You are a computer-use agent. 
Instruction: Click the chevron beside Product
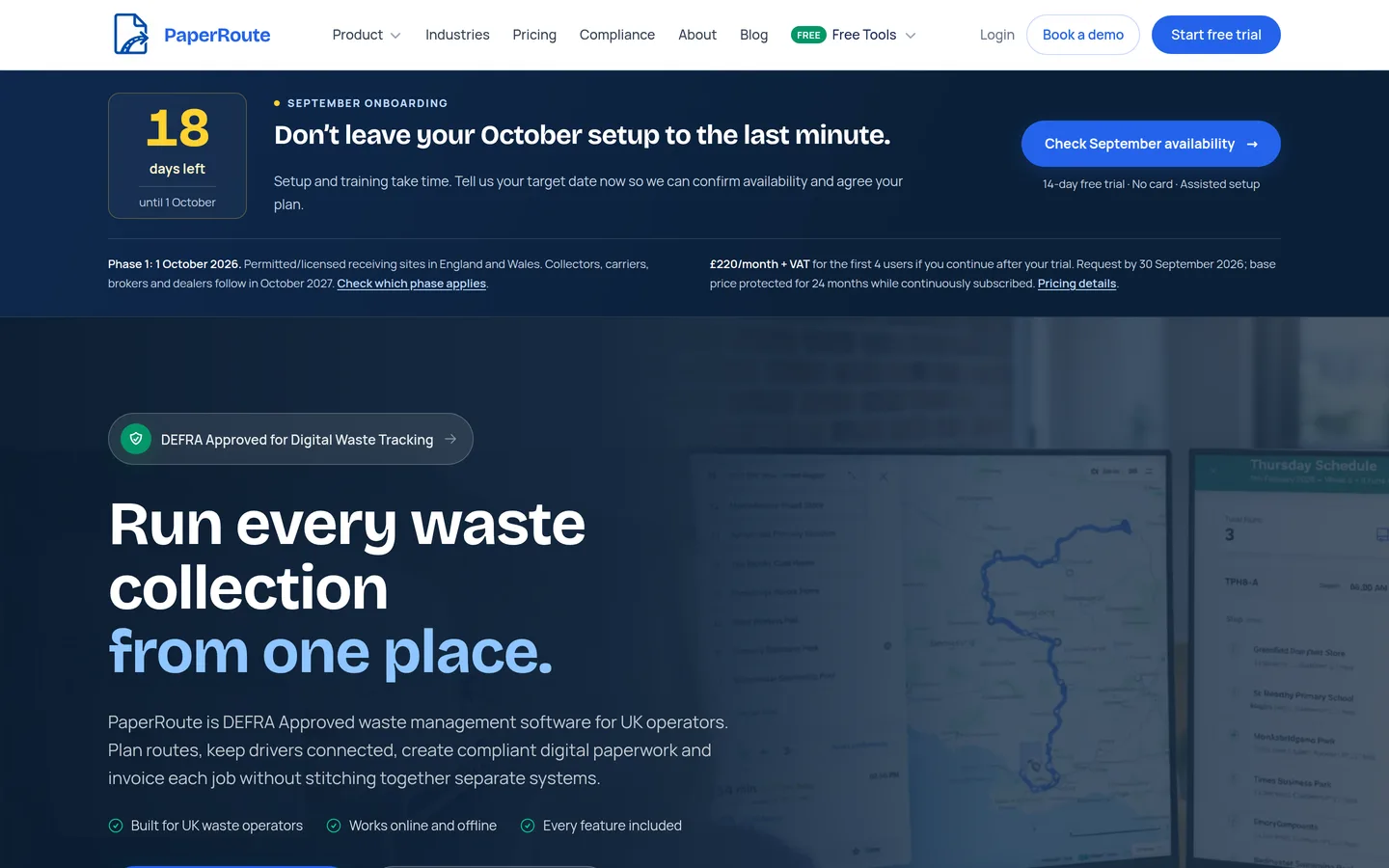coord(395,36)
